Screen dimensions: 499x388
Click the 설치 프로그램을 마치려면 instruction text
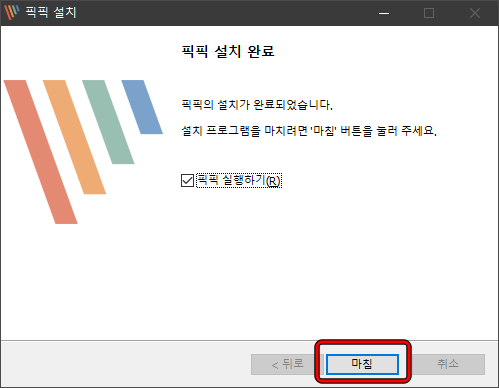(309, 130)
